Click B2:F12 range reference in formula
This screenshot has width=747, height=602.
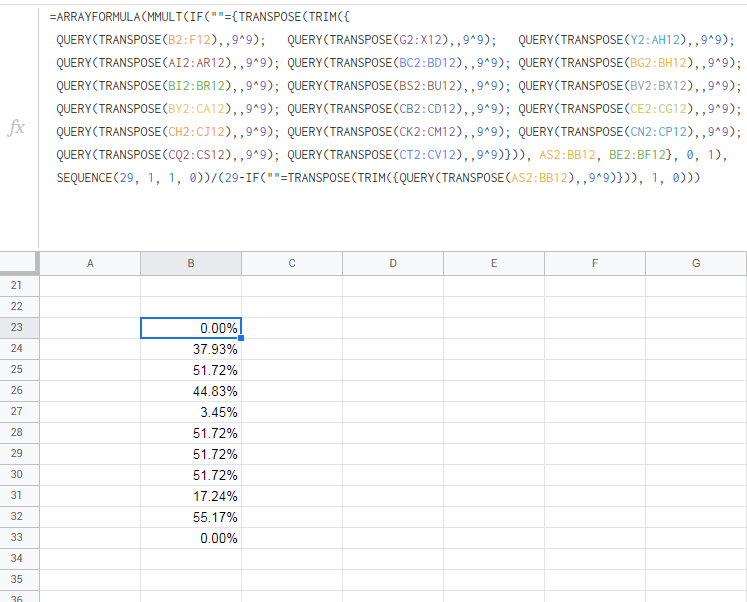189,40
